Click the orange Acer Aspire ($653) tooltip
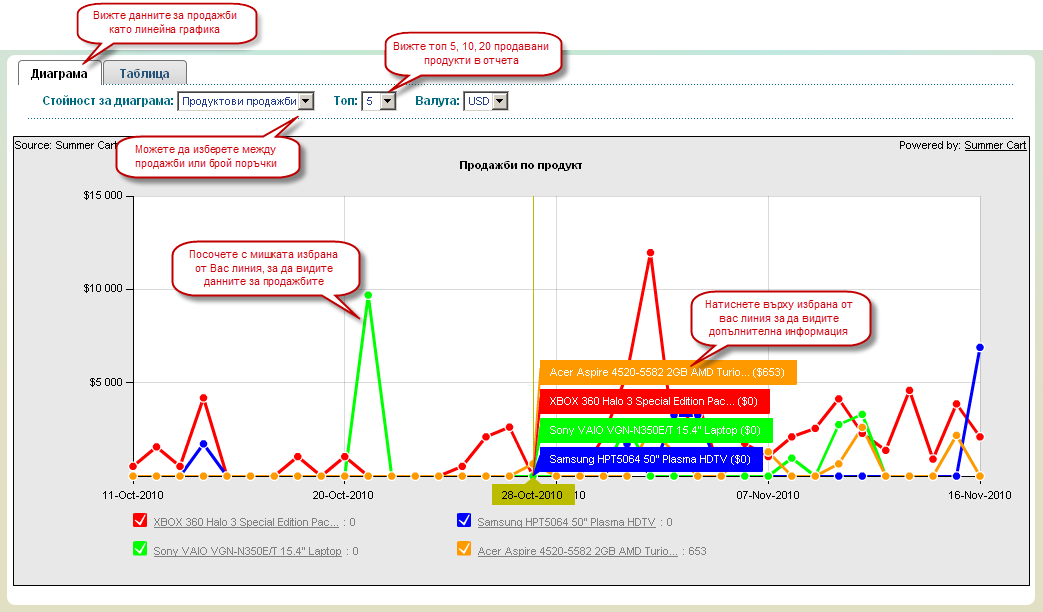The image size is (1043, 612). 667,372
